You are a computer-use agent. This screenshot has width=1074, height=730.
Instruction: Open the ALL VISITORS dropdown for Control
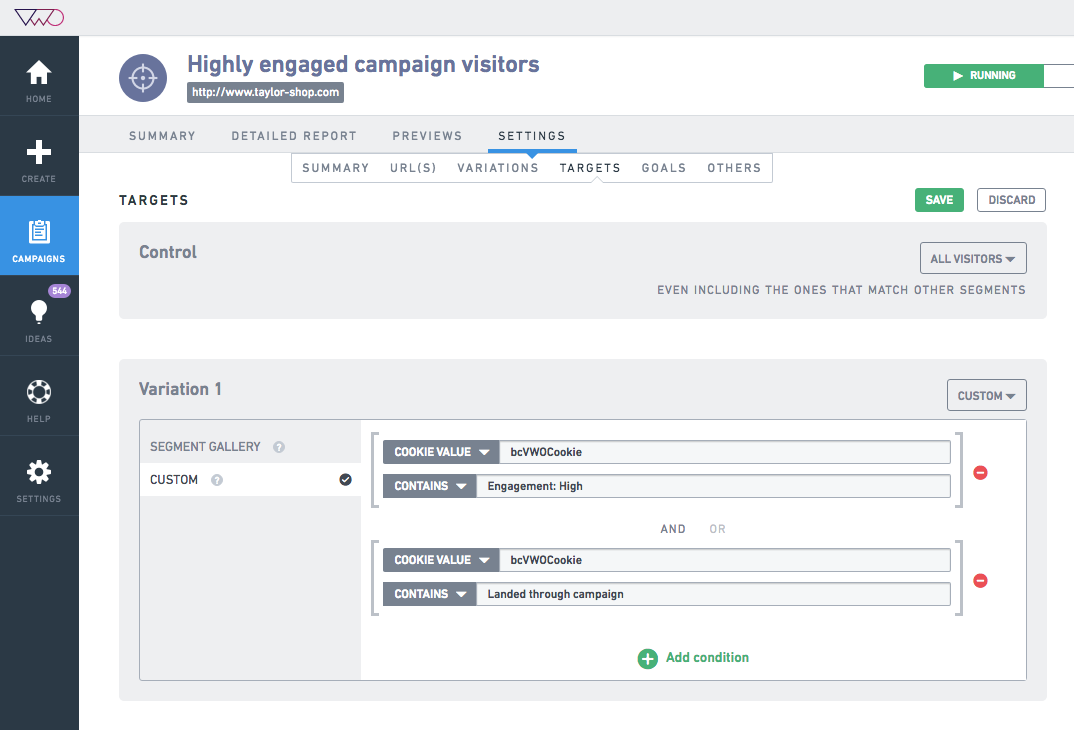click(972, 258)
